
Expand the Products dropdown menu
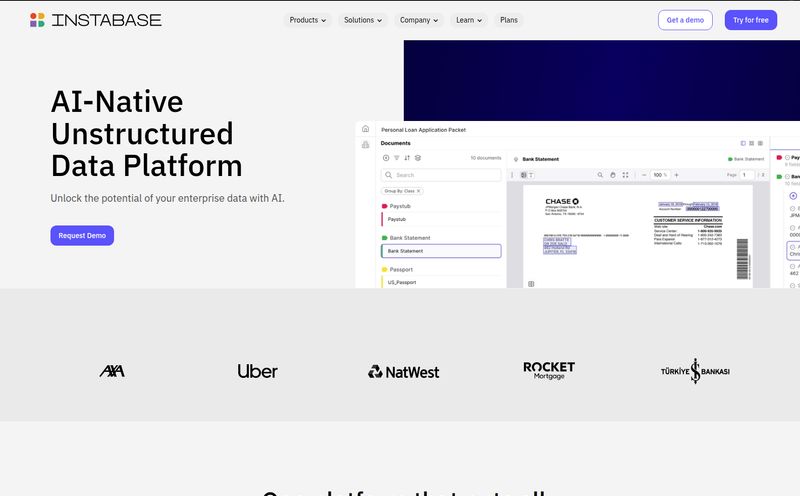point(308,20)
